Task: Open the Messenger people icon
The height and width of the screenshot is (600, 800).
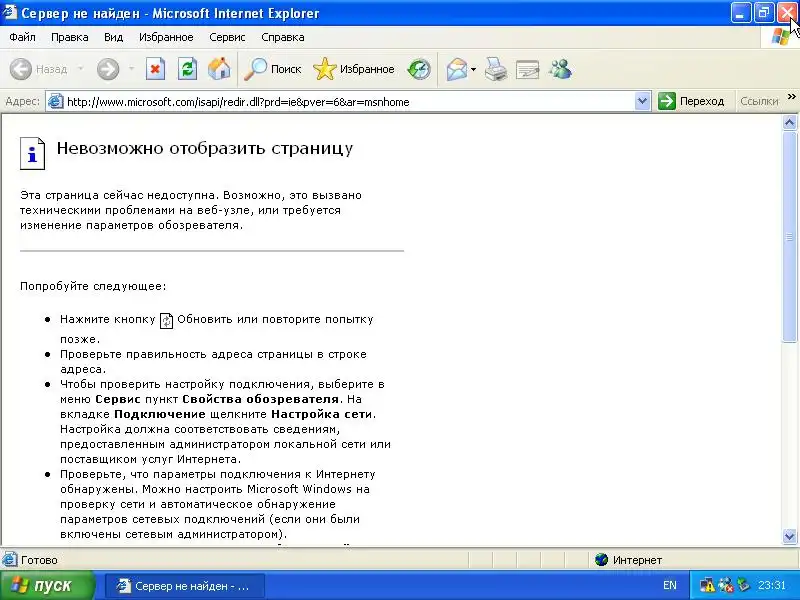Action: (560, 69)
